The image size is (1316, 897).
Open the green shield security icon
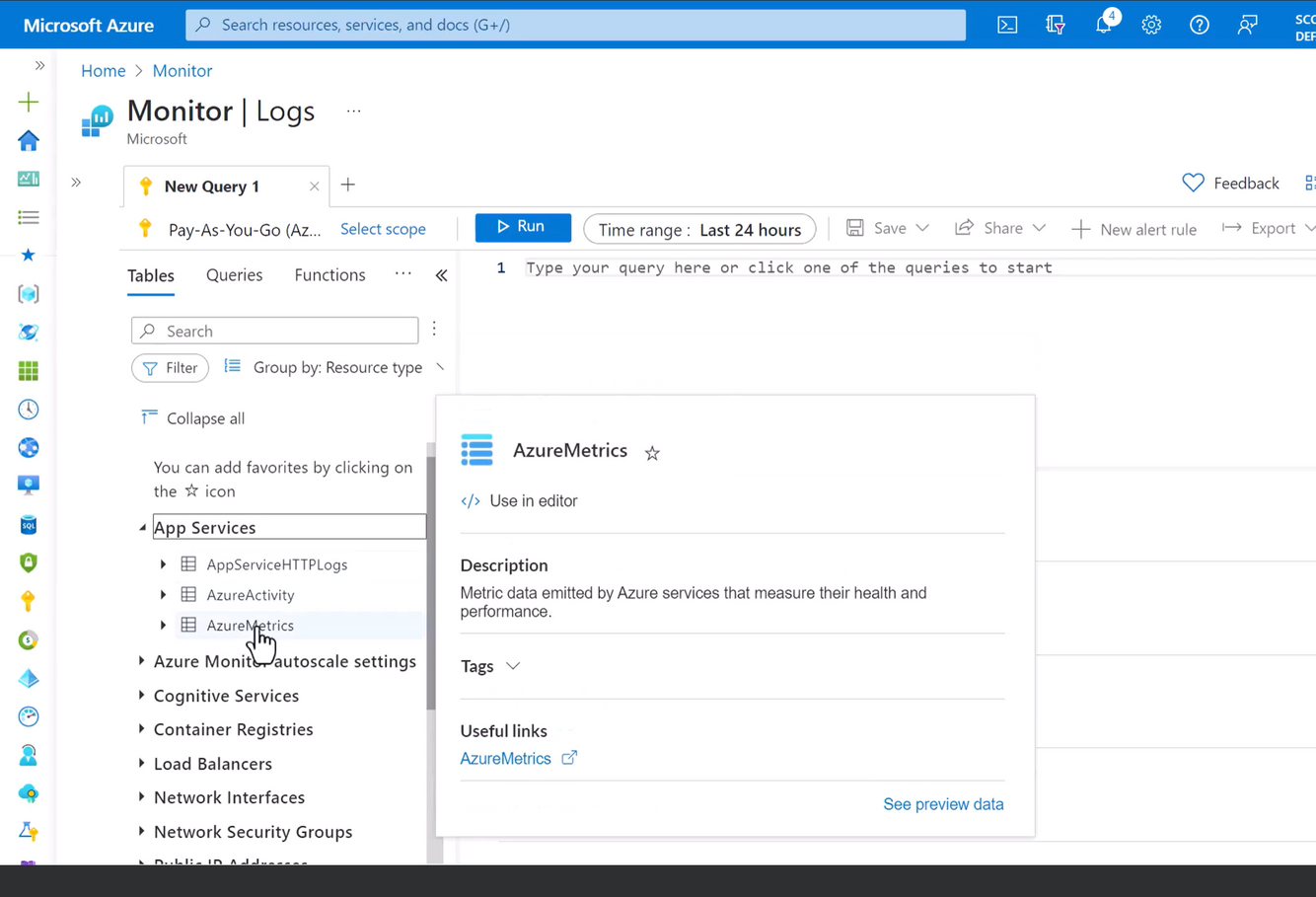coord(29,562)
